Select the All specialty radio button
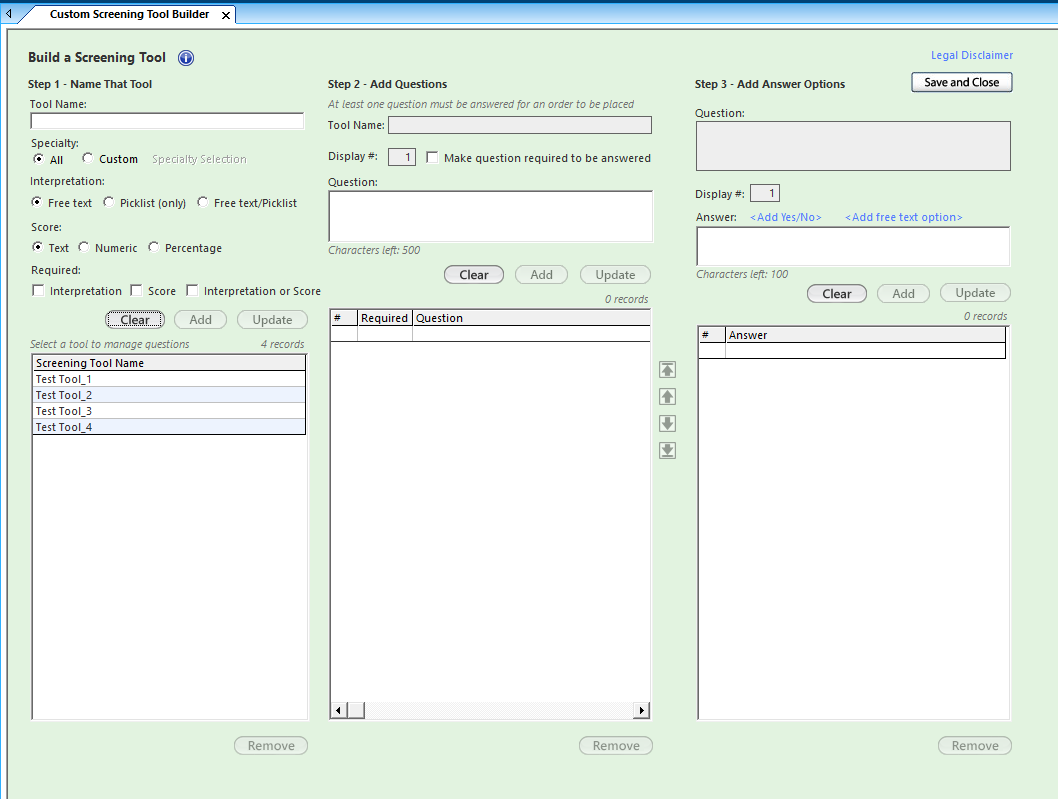This screenshot has width=1058, height=799. coord(38,159)
